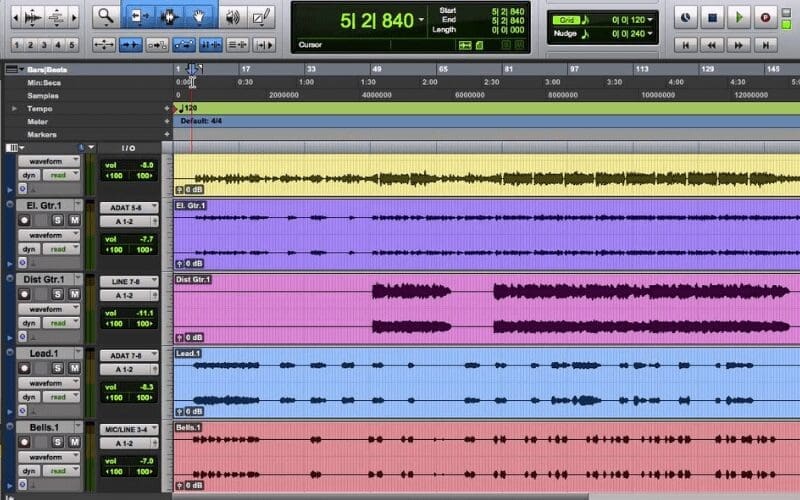Select the Scrubber speaker tool
The image size is (800, 500).
coord(232,18)
